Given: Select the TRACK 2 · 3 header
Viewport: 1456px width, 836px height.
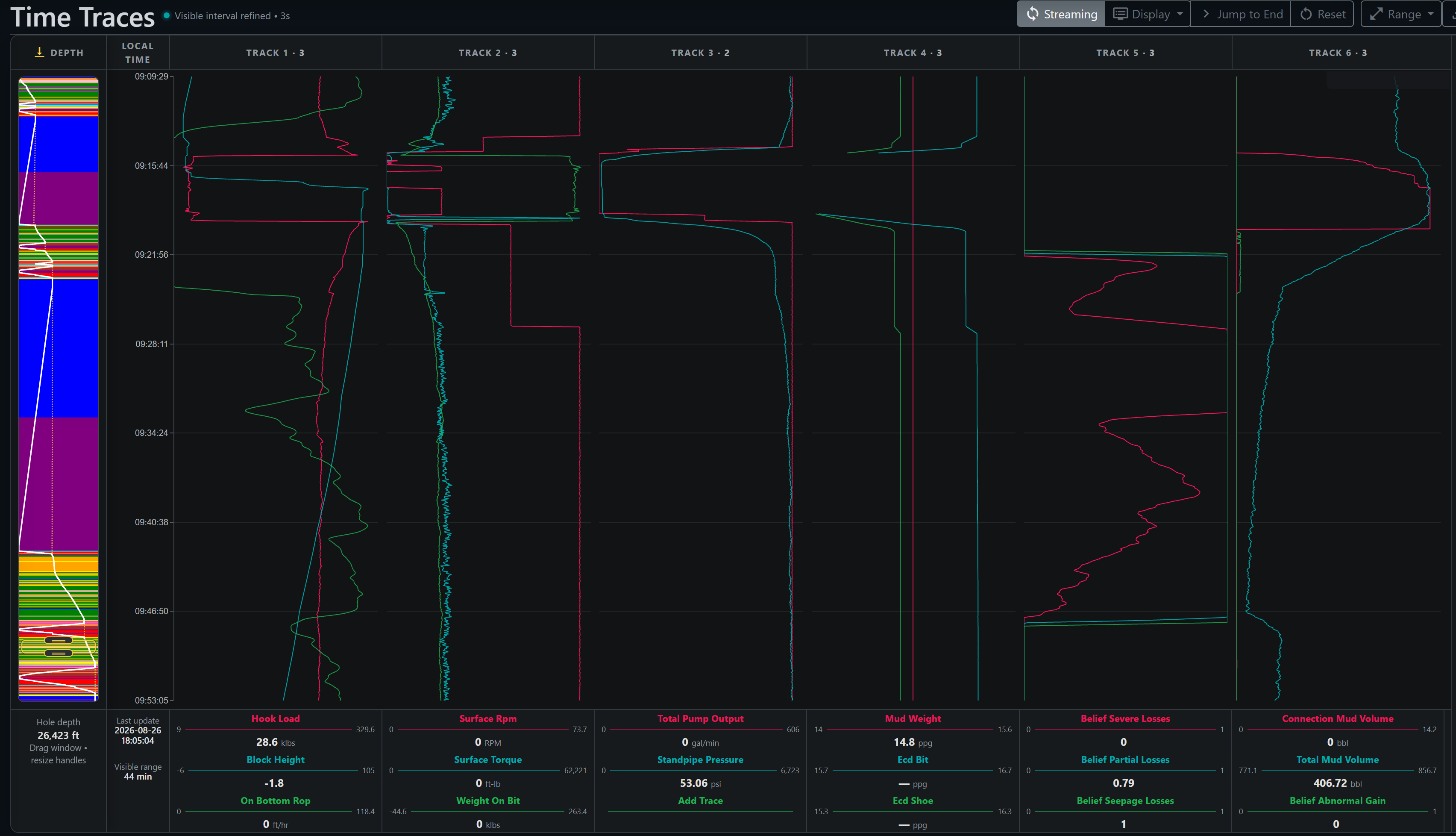Looking at the screenshot, I should (488, 53).
